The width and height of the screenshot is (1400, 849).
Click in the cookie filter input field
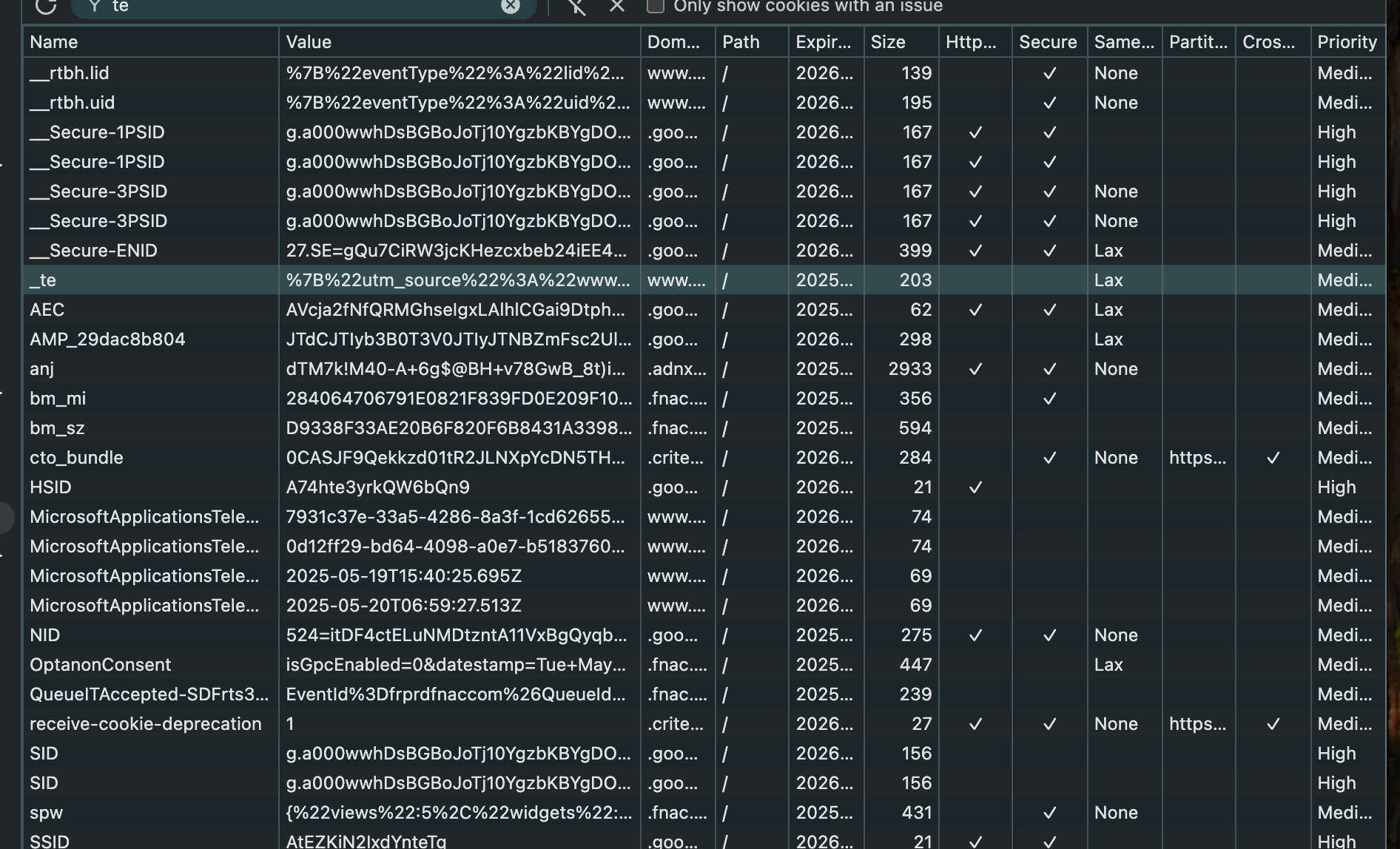(296, 7)
